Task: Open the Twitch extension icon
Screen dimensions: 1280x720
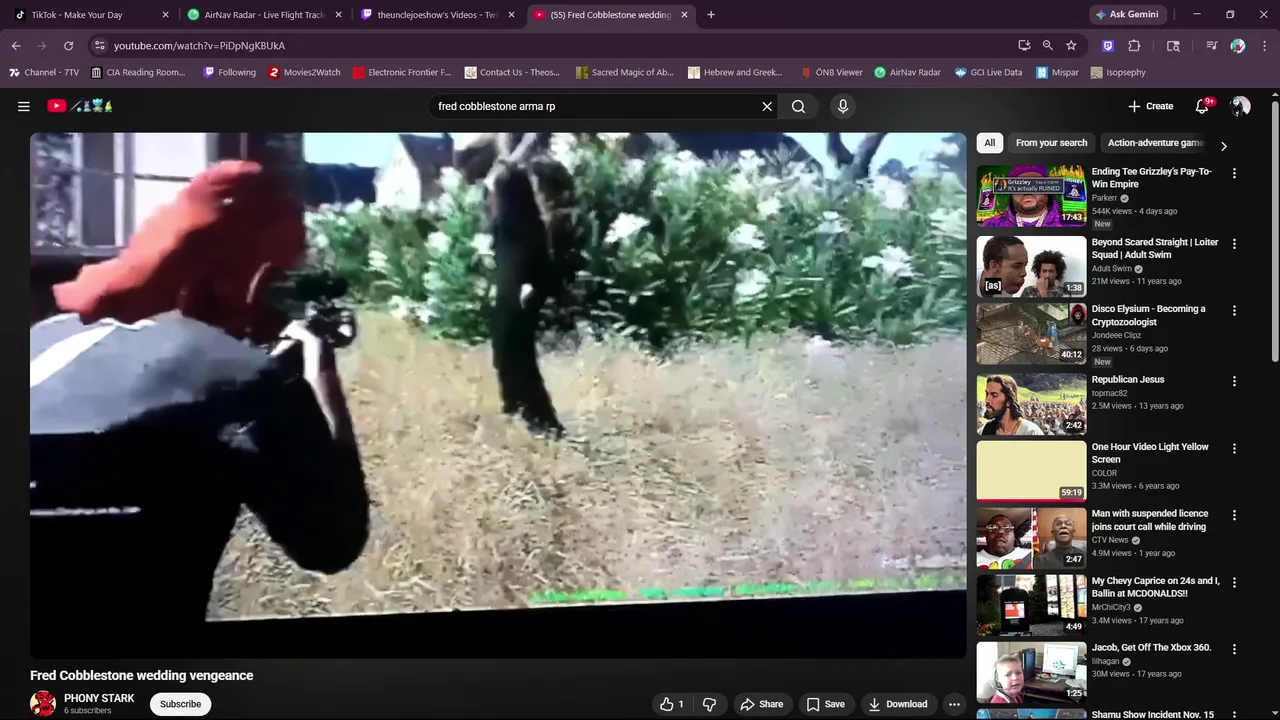Action: 1108,45
